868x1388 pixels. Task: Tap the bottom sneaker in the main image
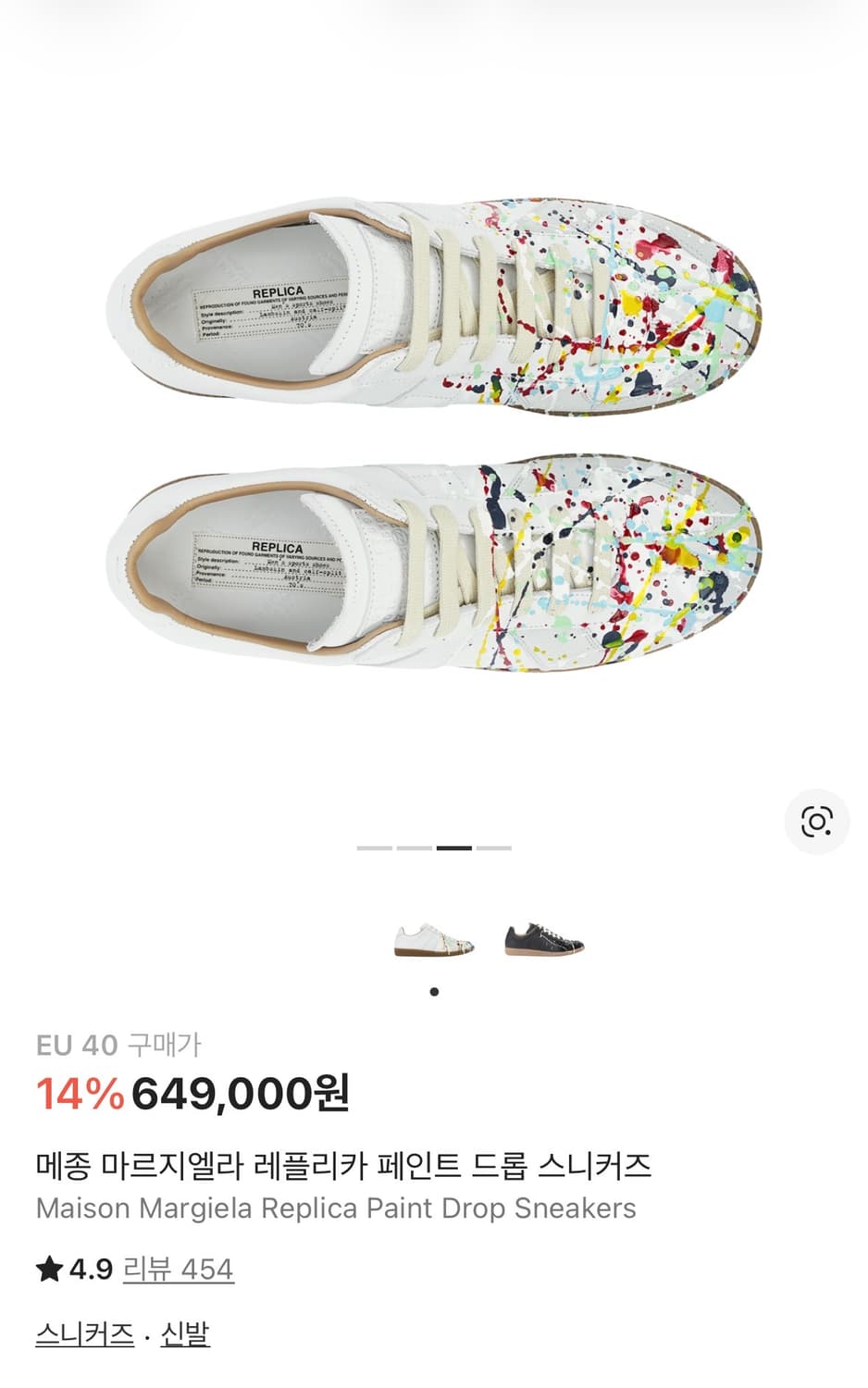[433, 564]
